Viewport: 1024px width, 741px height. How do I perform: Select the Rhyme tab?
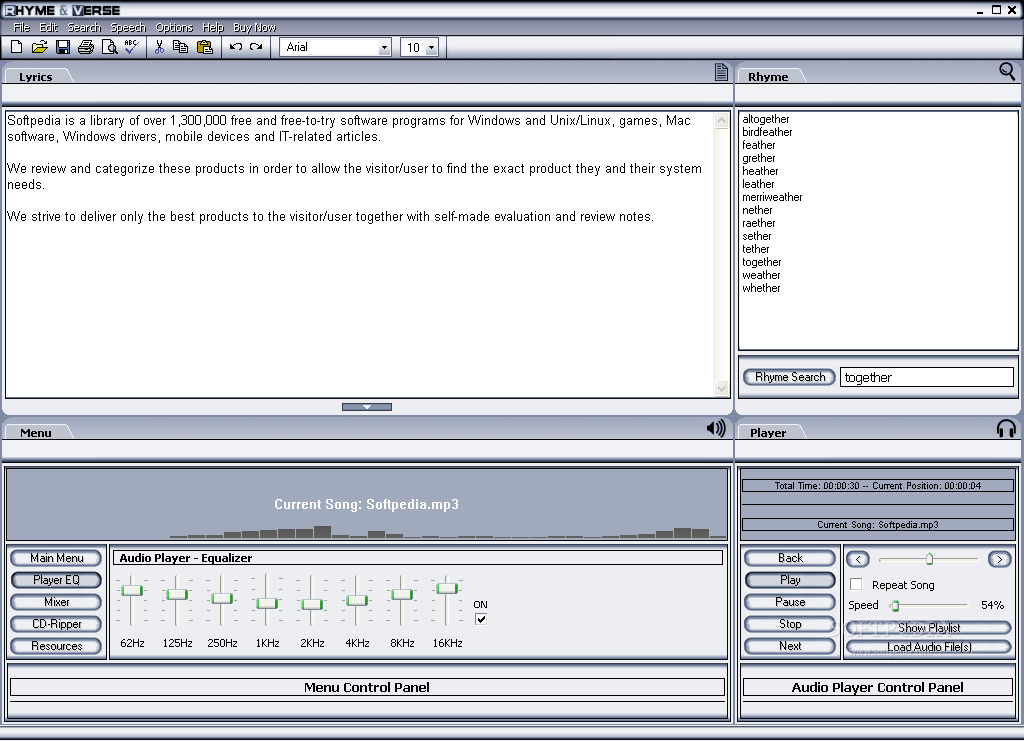click(x=769, y=76)
